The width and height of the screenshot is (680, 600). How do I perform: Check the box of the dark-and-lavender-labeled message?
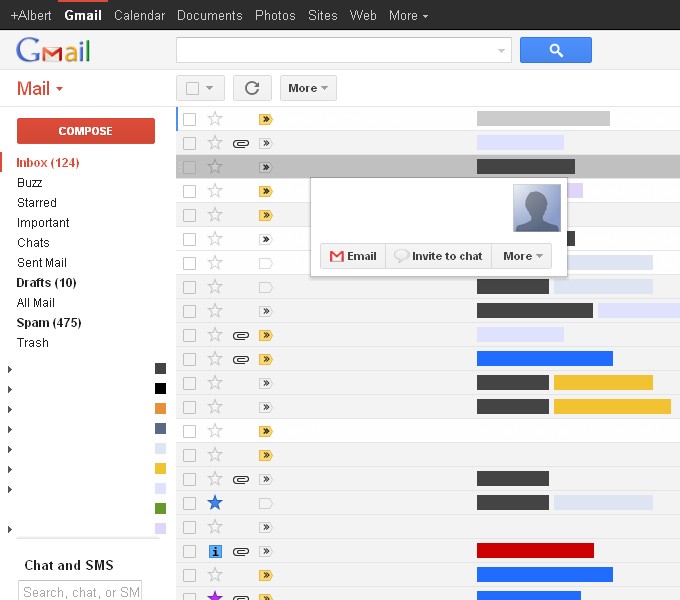click(190, 311)
